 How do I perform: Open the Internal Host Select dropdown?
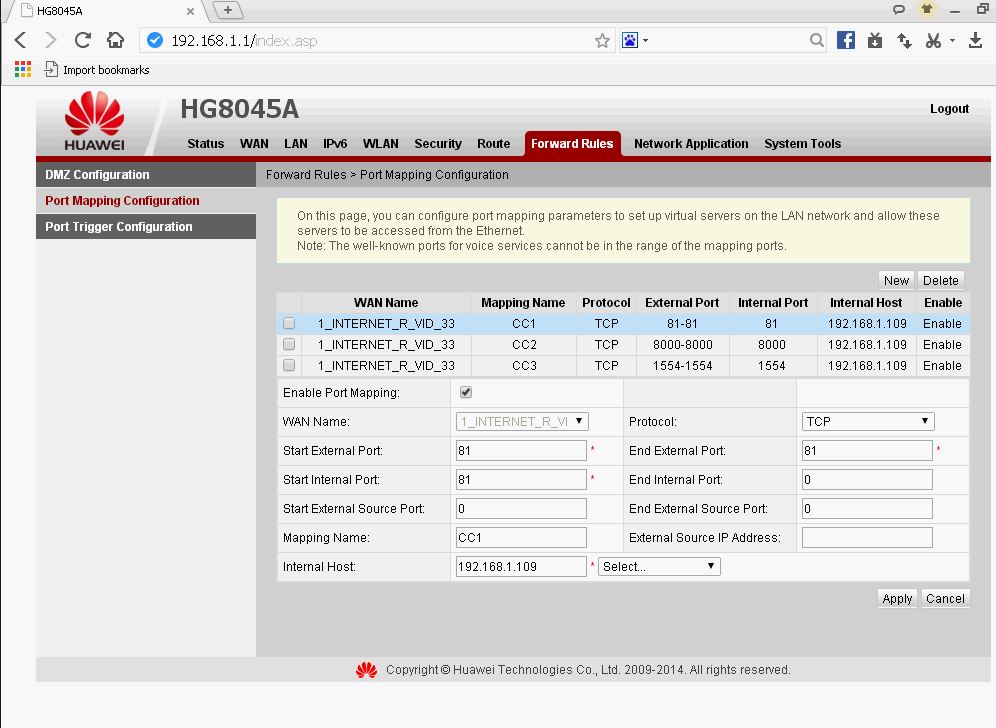(x=659, y=567)
